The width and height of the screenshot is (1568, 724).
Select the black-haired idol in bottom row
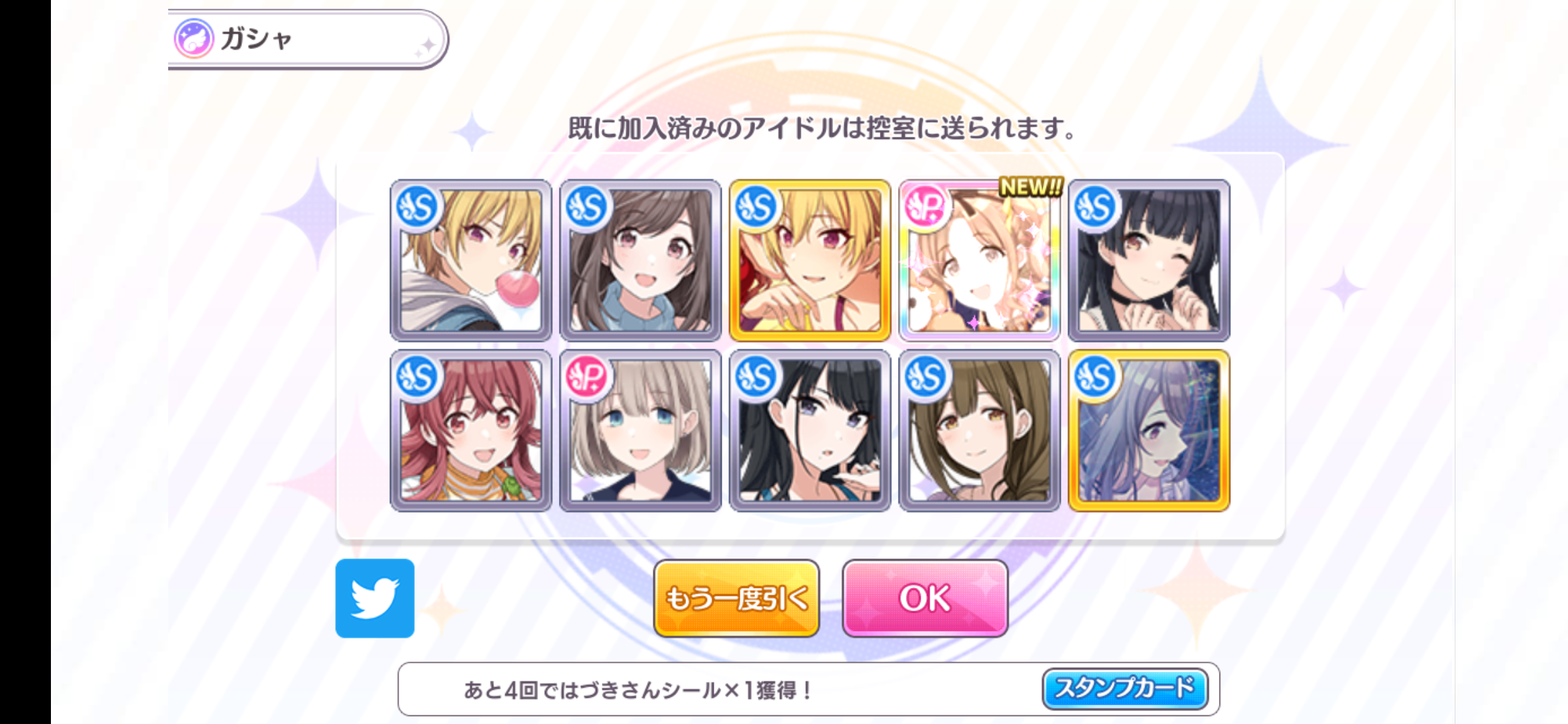click(x=810, y=430)
